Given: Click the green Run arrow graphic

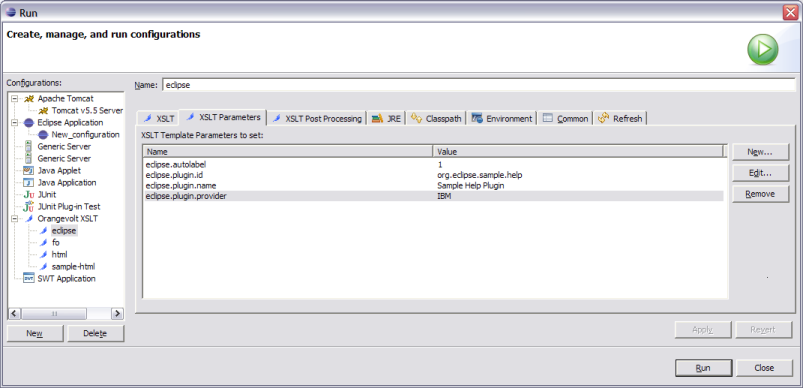Looking at the screenshot, I should [x=763, y=50].
